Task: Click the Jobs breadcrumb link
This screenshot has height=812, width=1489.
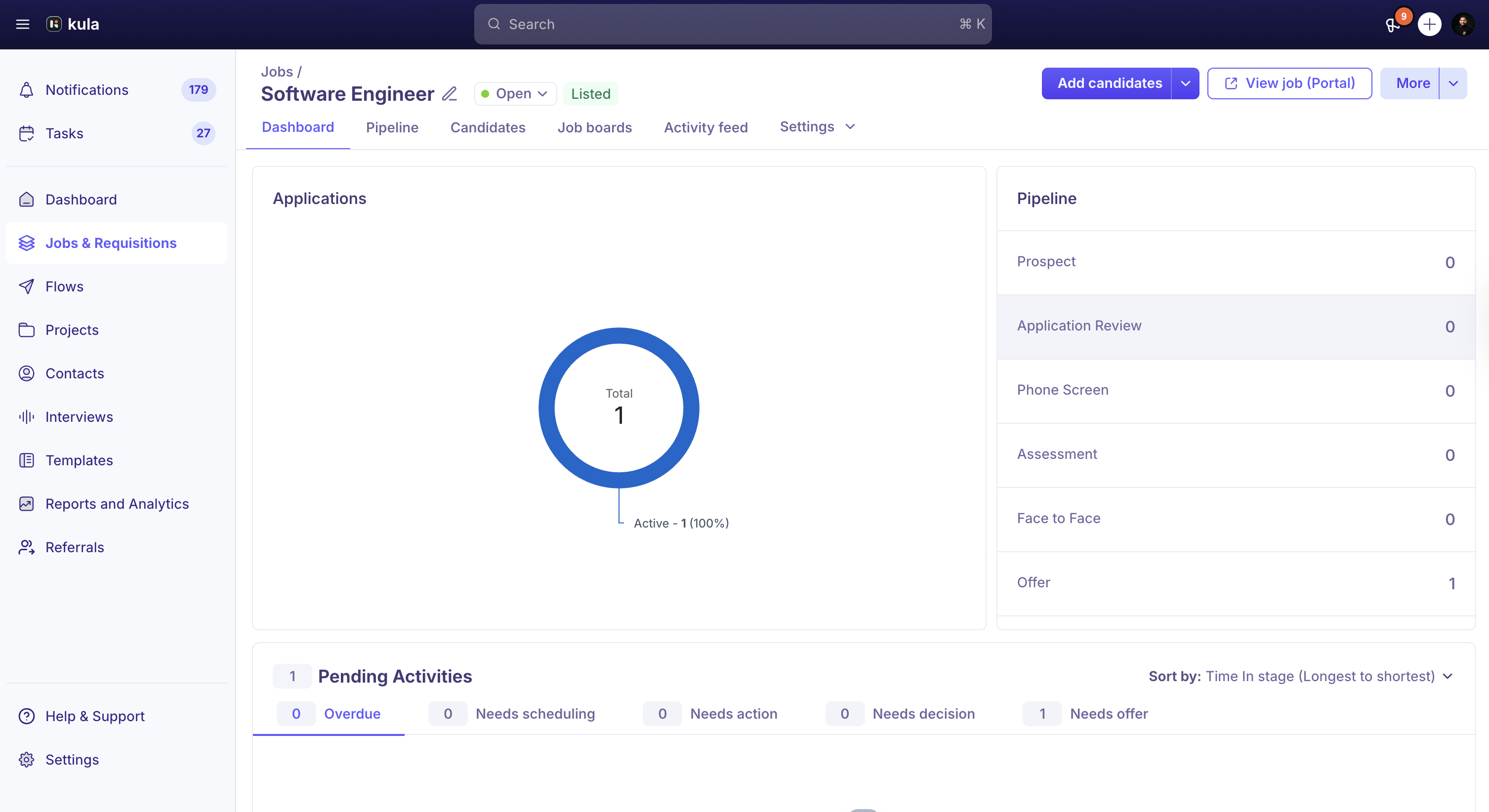Action: click(x=277, y=72)
